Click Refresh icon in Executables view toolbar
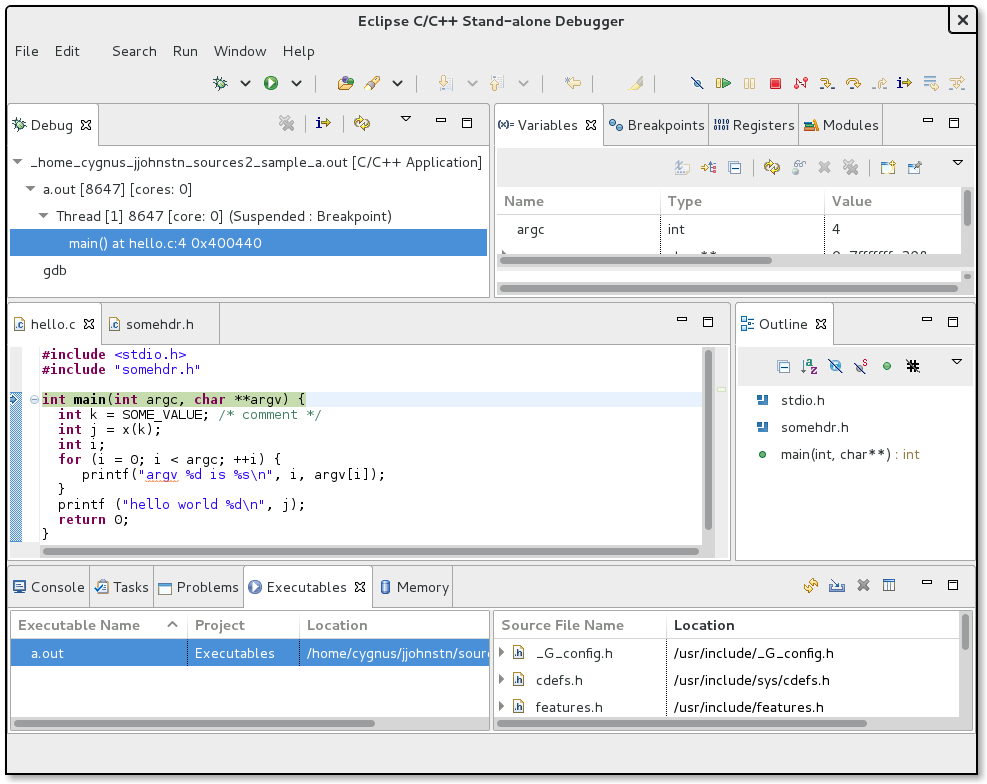Viewport: 987px width, 784px height. pyautogui.click(x=811, y=586)
